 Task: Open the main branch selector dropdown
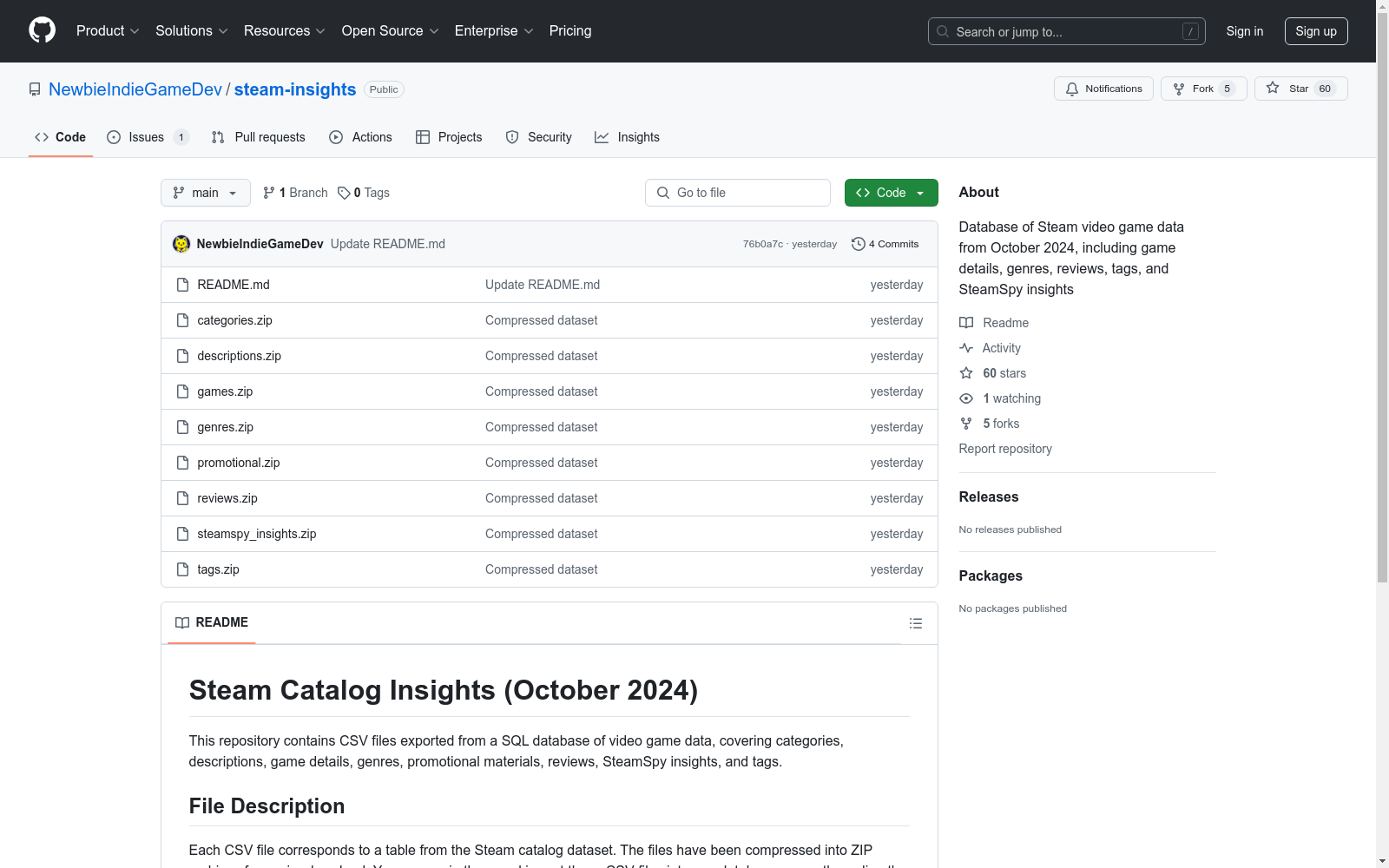(x=206, y=193)
